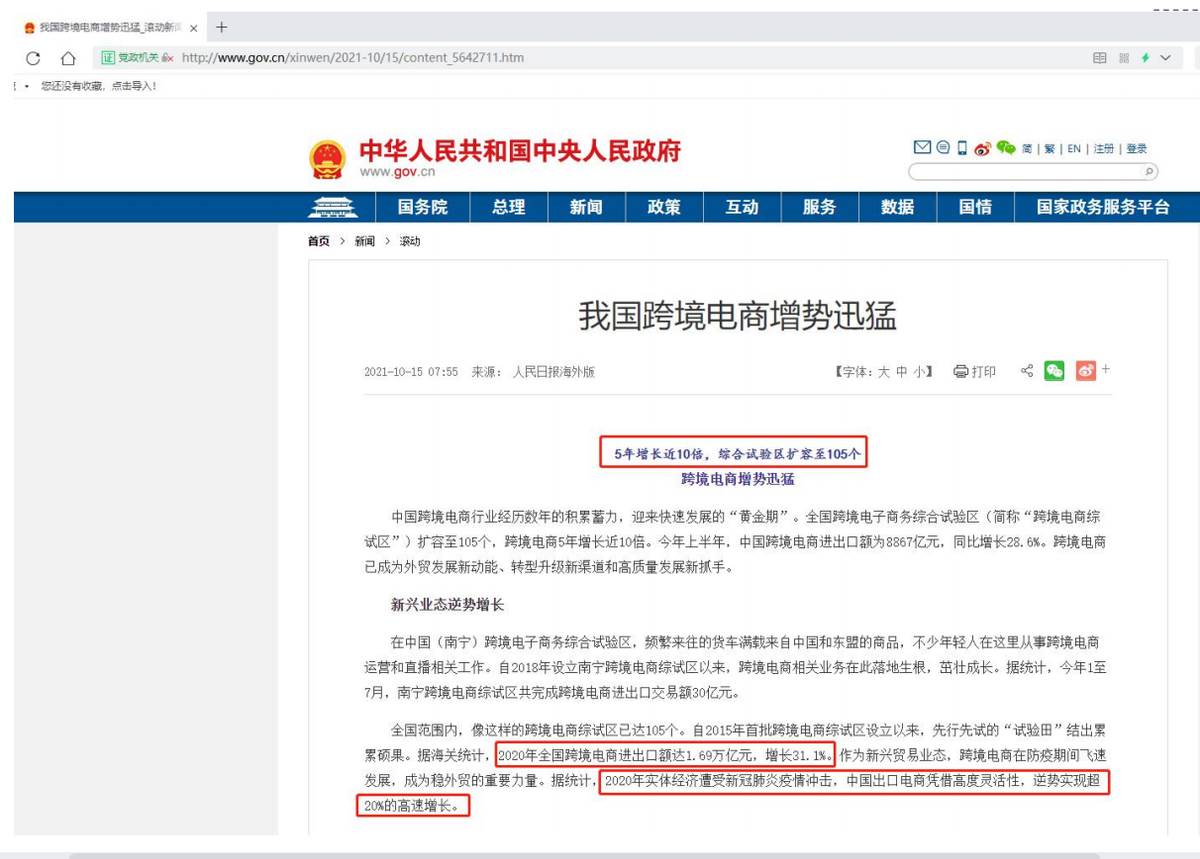The height and width of the screenshot is (859, 1200).
Task: Open the email envelope icon in header
Action: pyautogui.click(x=922, y=148)
